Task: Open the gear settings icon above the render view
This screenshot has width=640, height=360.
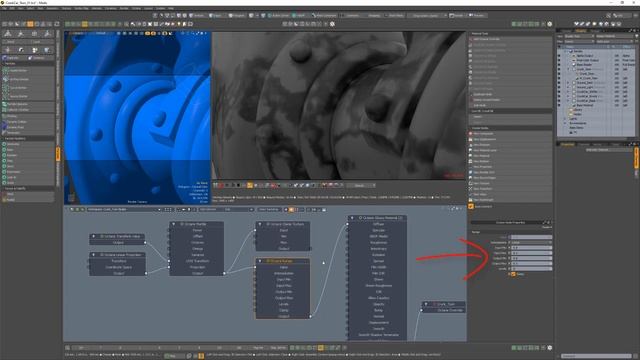Action: click(332, 24)
